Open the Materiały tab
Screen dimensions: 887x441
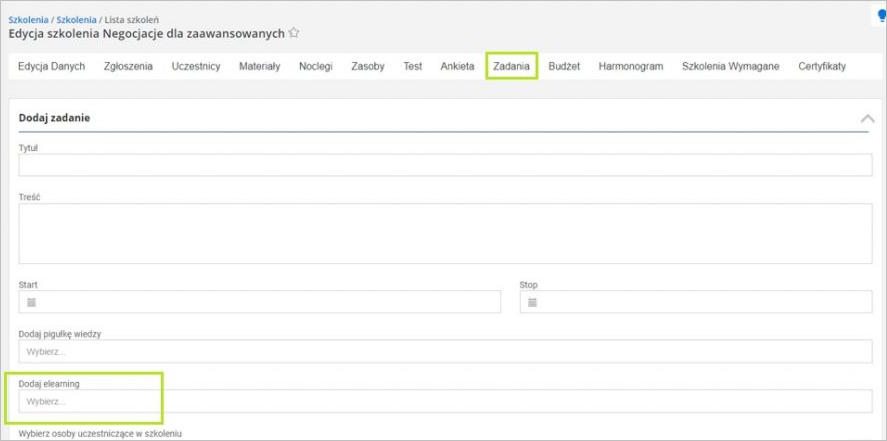tap(260, 66)
